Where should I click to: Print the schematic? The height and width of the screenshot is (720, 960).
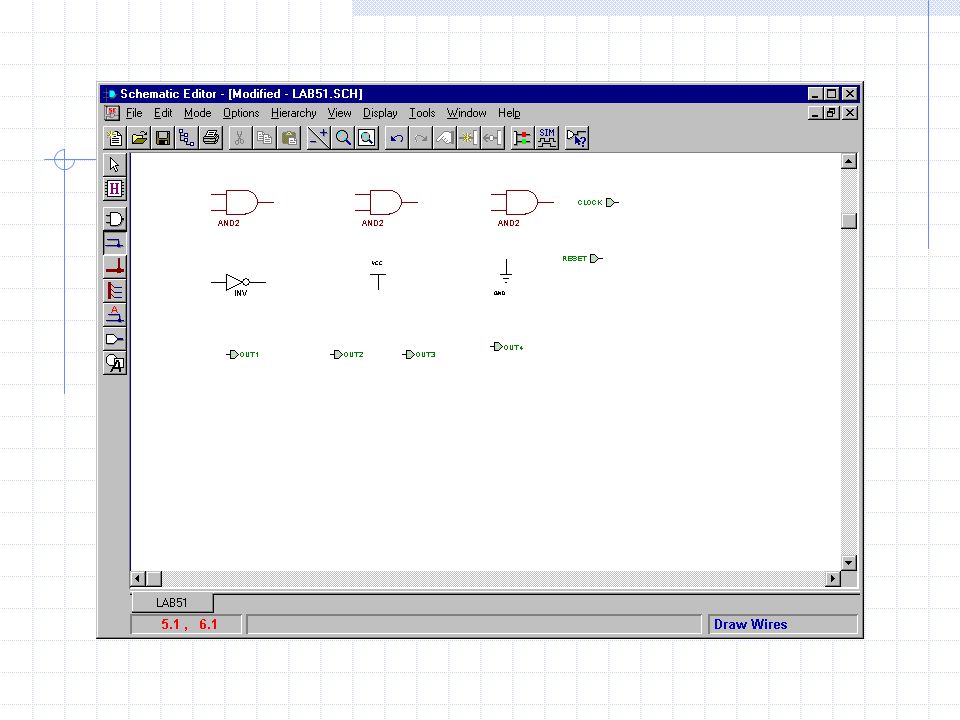pyautogui.click(x=211, y=138)
